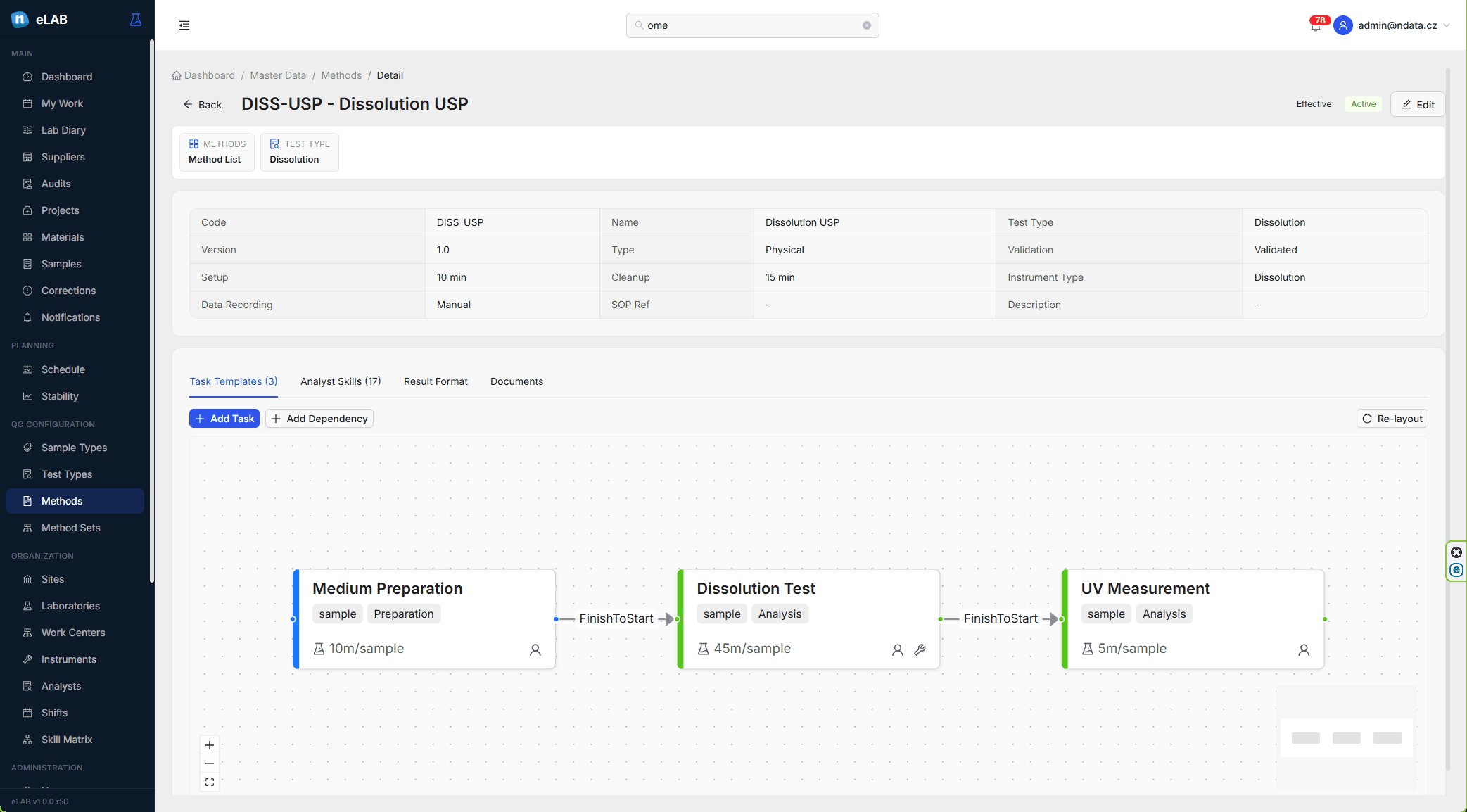The image size is (1467, 812).
Task: Switch to Analyst Skills (17) tab
Action: tap(341, 381)
